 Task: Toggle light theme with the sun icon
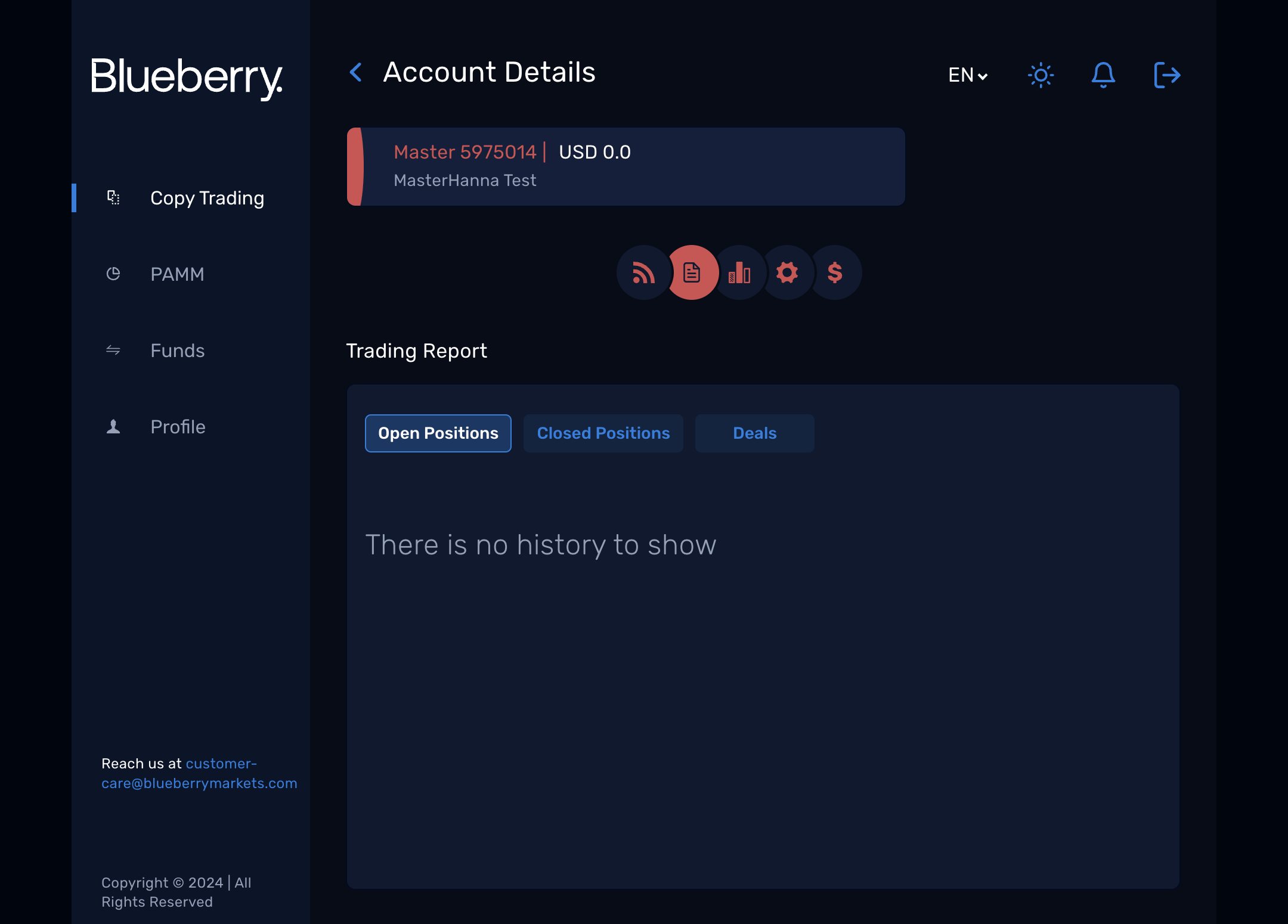[x=1041, y=75]
